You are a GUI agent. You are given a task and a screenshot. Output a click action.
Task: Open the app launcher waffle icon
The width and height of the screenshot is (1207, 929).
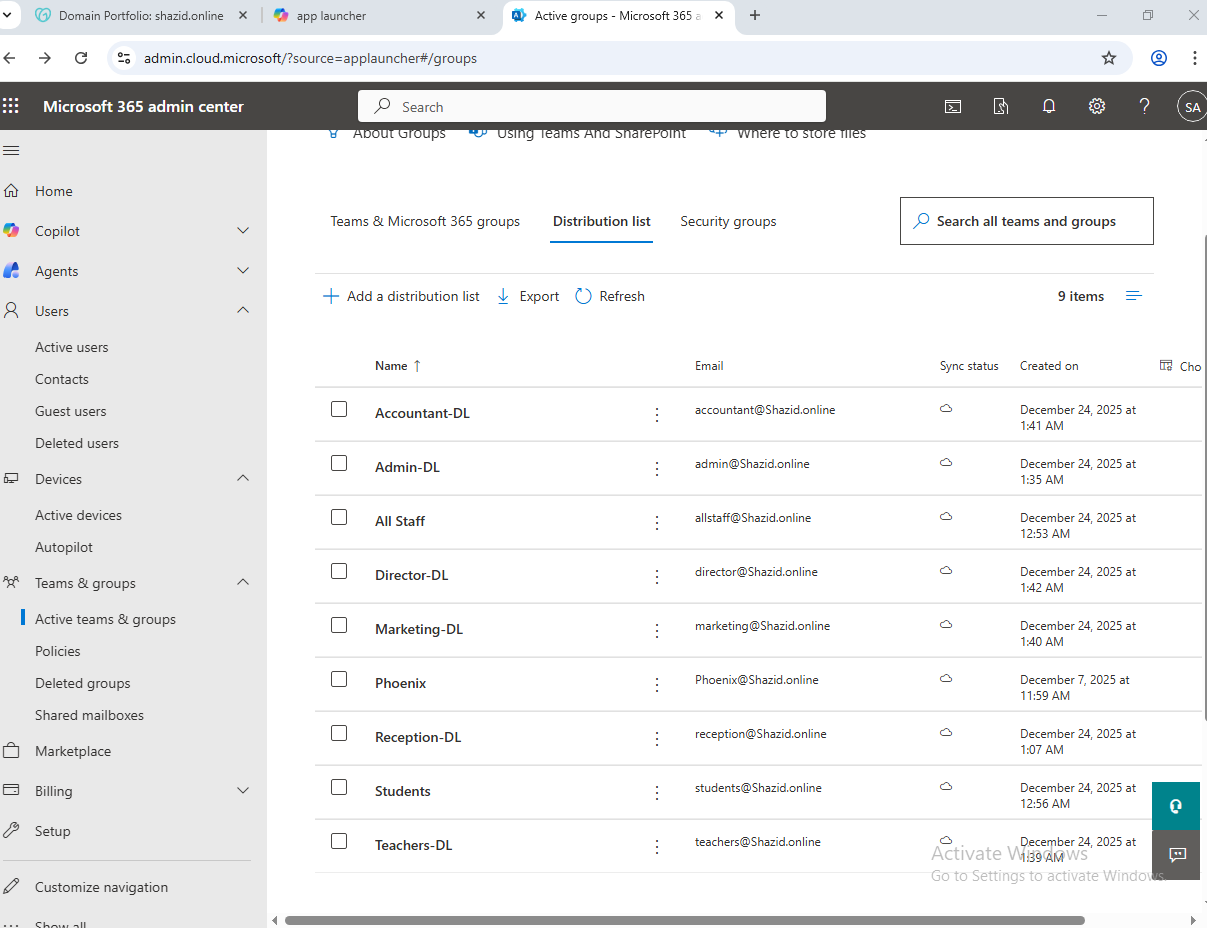(x=11, y=106)
